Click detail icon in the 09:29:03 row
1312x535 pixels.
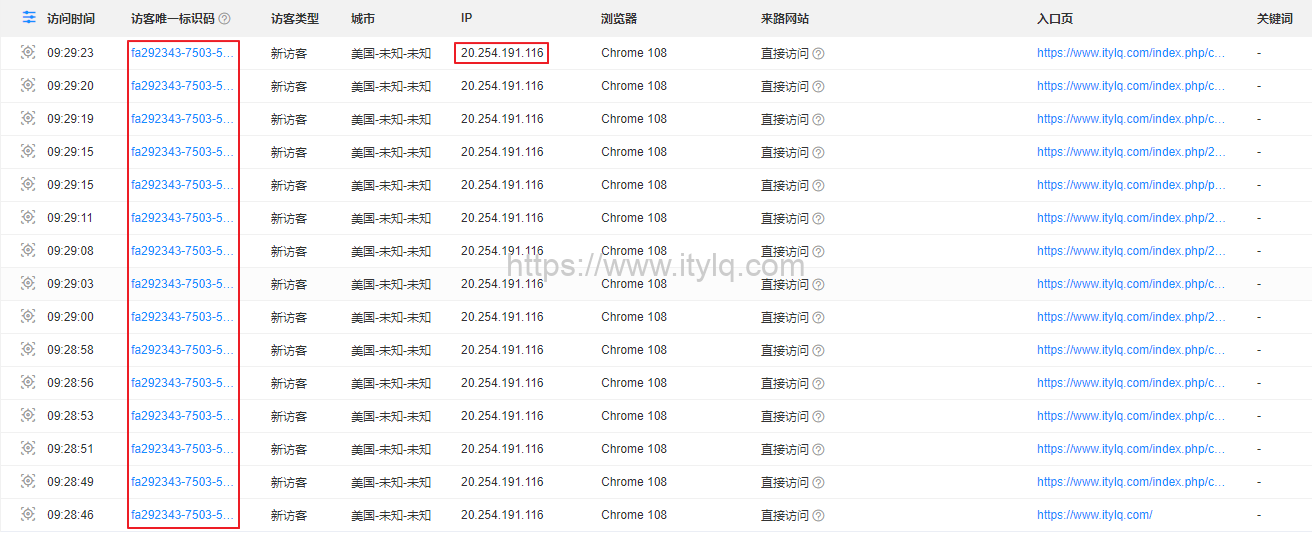[28, 284]
